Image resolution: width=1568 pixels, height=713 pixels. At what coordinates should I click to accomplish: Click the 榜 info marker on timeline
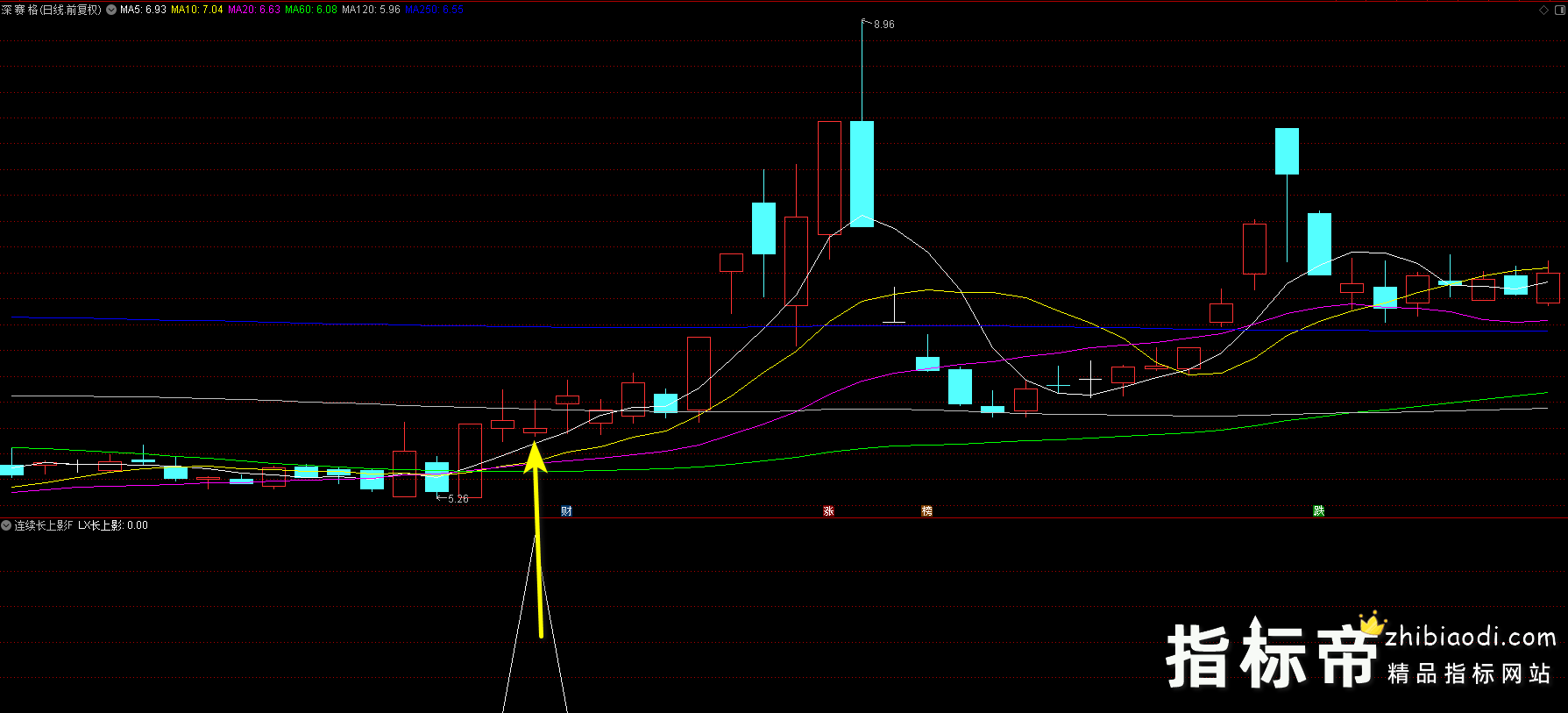(926, 511)
